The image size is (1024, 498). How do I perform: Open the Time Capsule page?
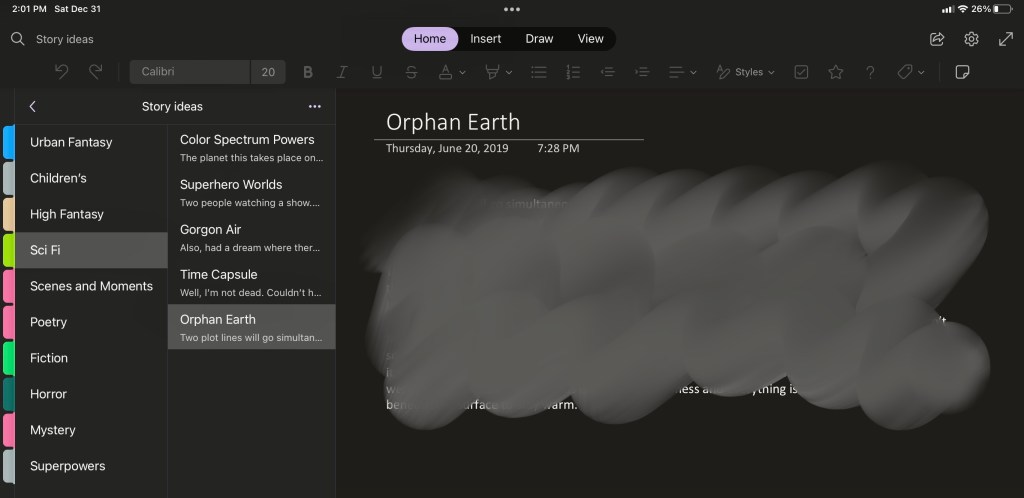(x=251, y=282)
